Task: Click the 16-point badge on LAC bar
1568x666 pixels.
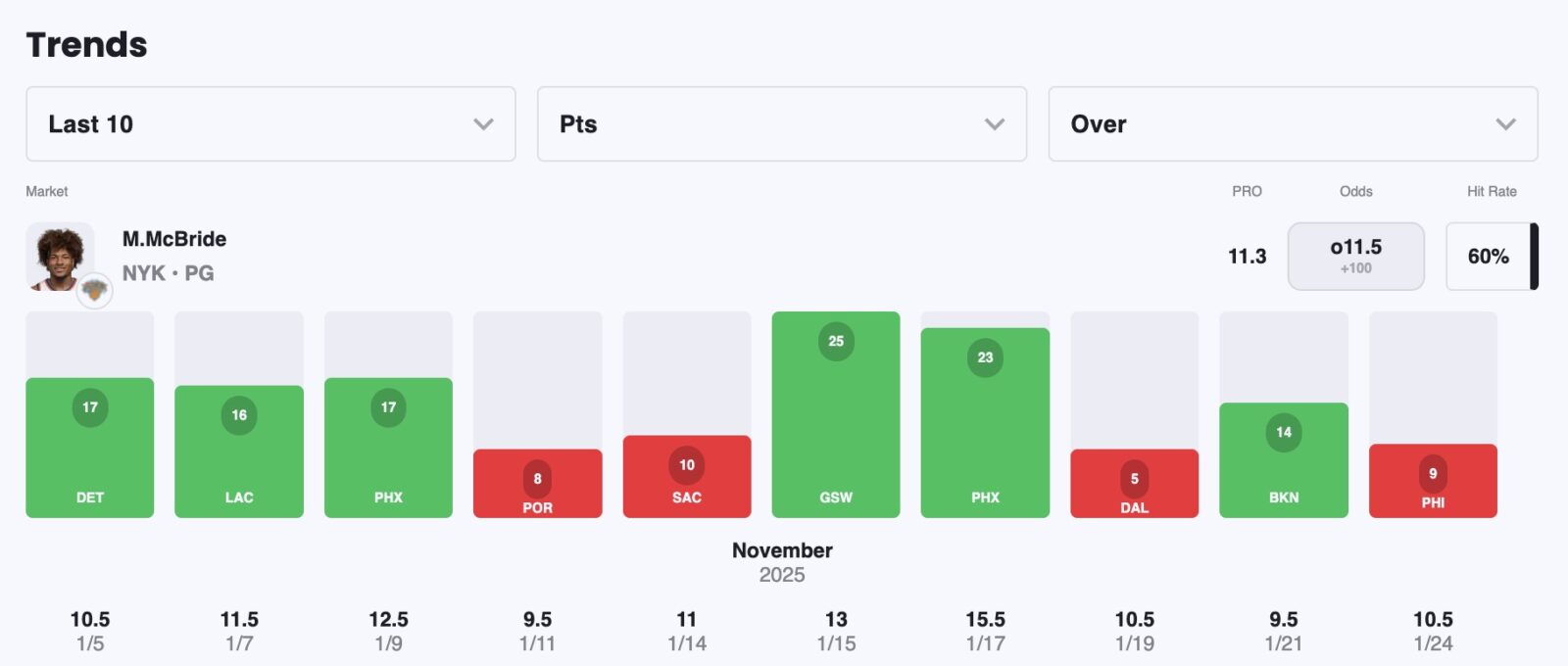Action: (239, 415)
